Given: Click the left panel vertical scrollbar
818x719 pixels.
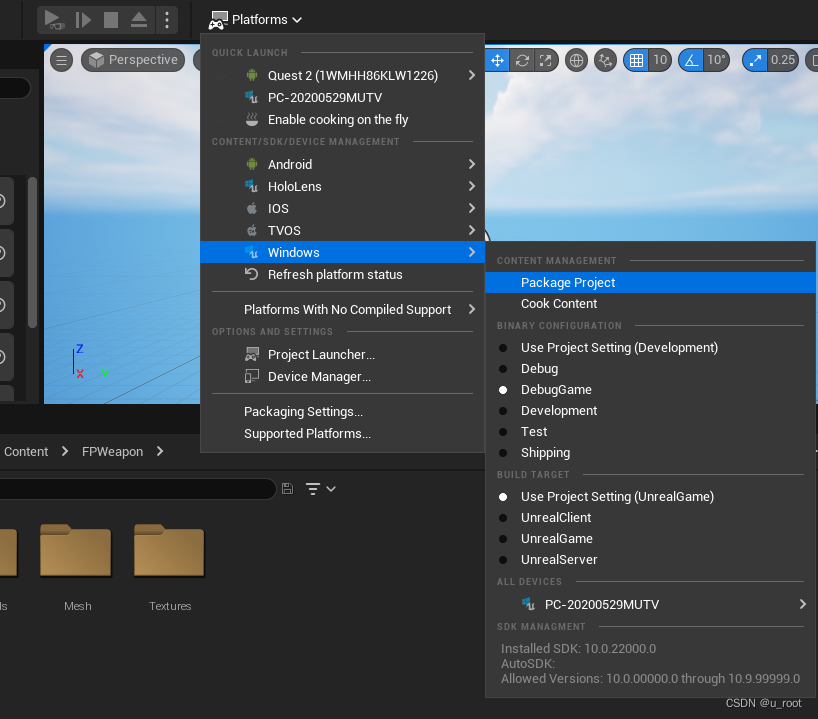Looking at the screenshot, I should coord(32,253).
